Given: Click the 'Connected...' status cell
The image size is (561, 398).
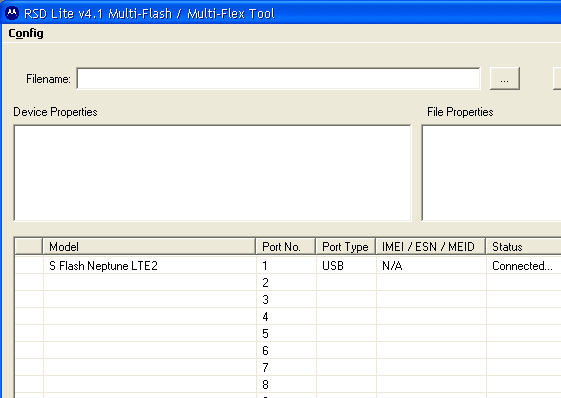Looking at the screenshot, I should 524,266.
